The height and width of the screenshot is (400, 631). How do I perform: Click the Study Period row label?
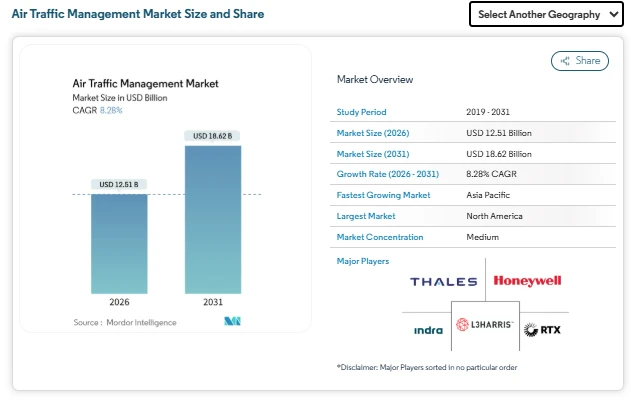[362, 112]
